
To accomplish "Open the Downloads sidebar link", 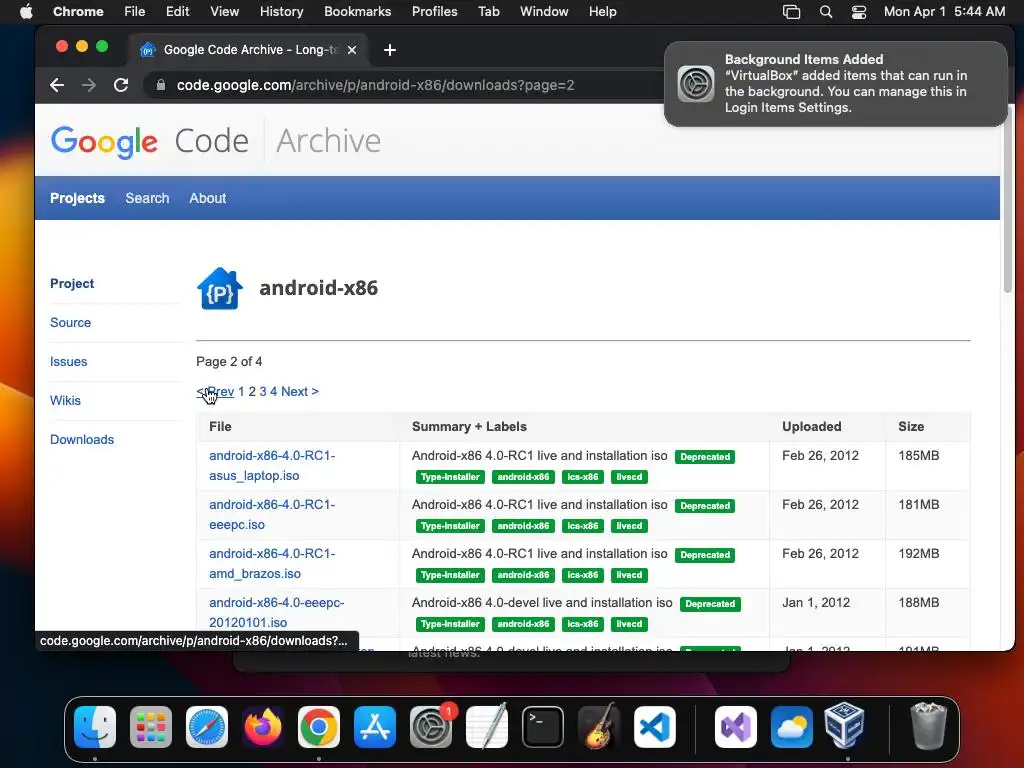I will coord(82,440).
